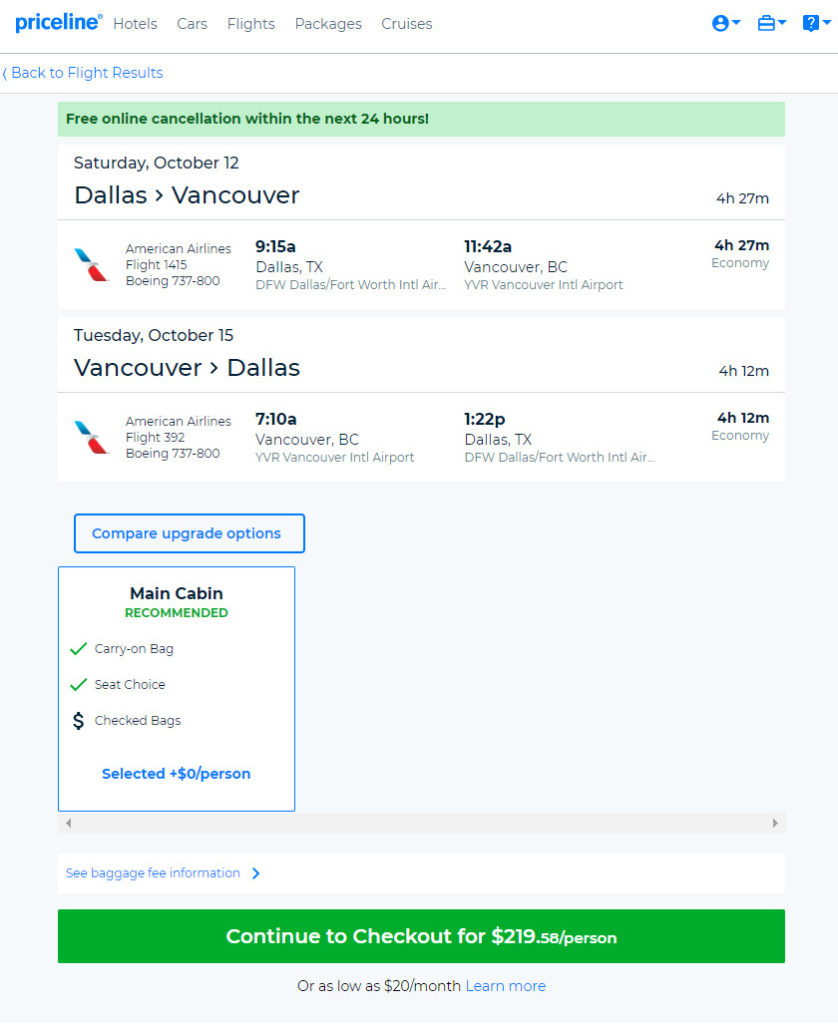Open the help question mark menu
This screenshot has height=1024, width=838.
[x=816, y=24]
